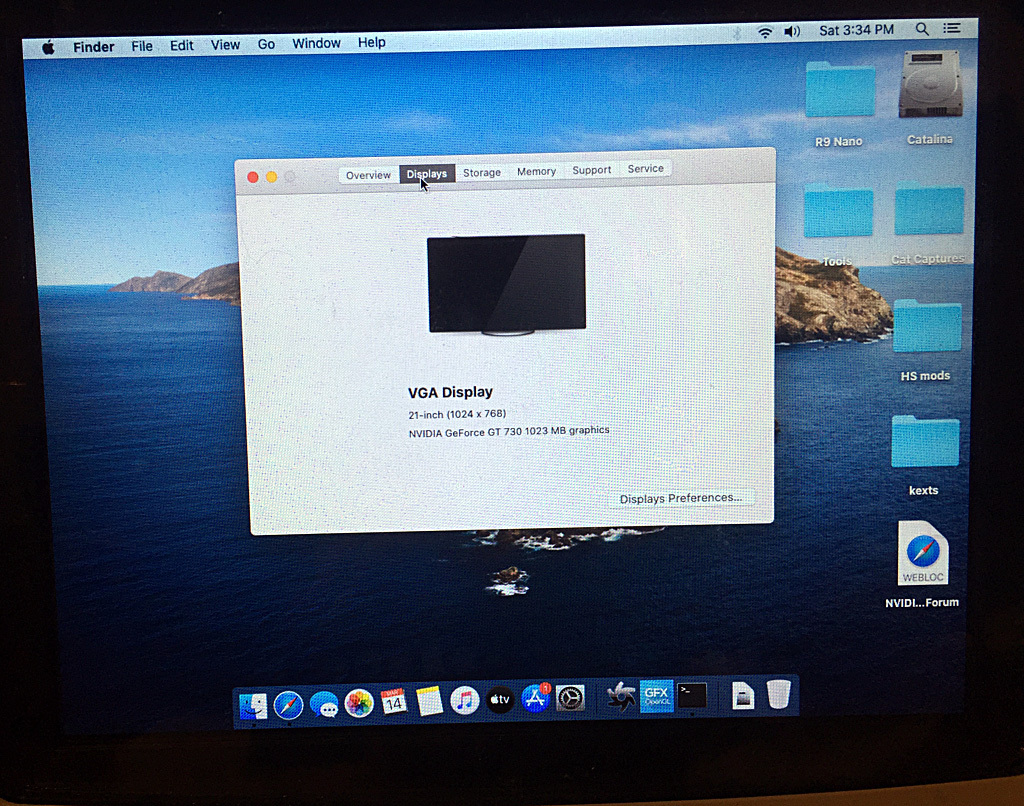Open Photos app in the Dock

[359, 704]
